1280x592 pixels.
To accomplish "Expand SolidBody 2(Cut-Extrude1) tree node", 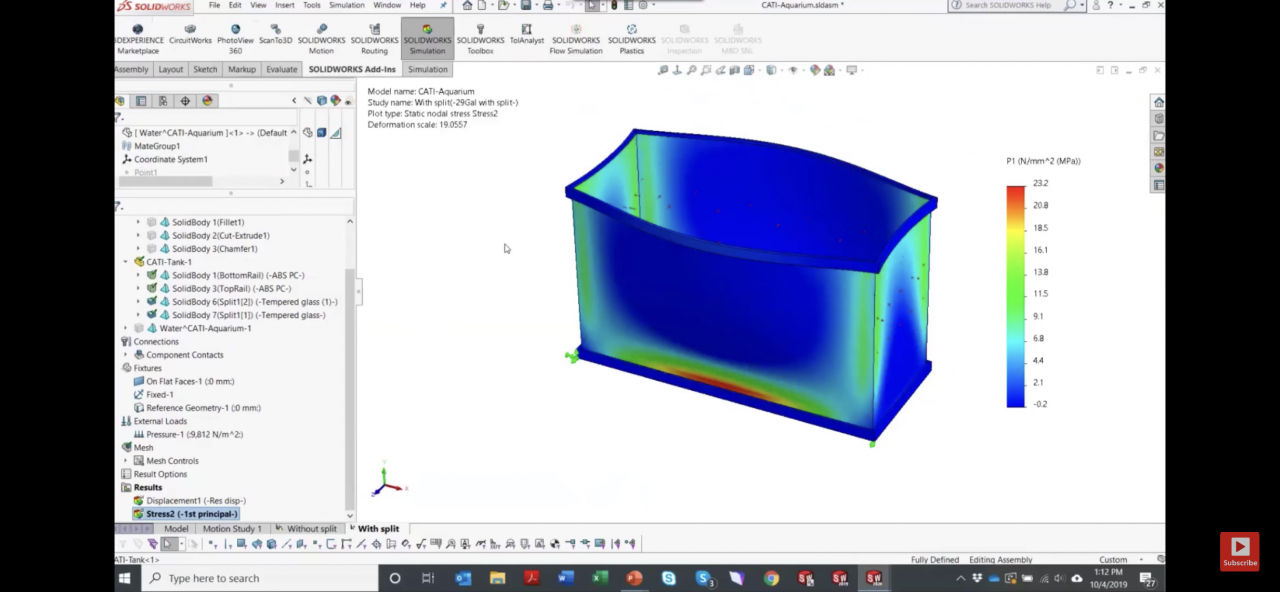I will (x=139, y=235).
